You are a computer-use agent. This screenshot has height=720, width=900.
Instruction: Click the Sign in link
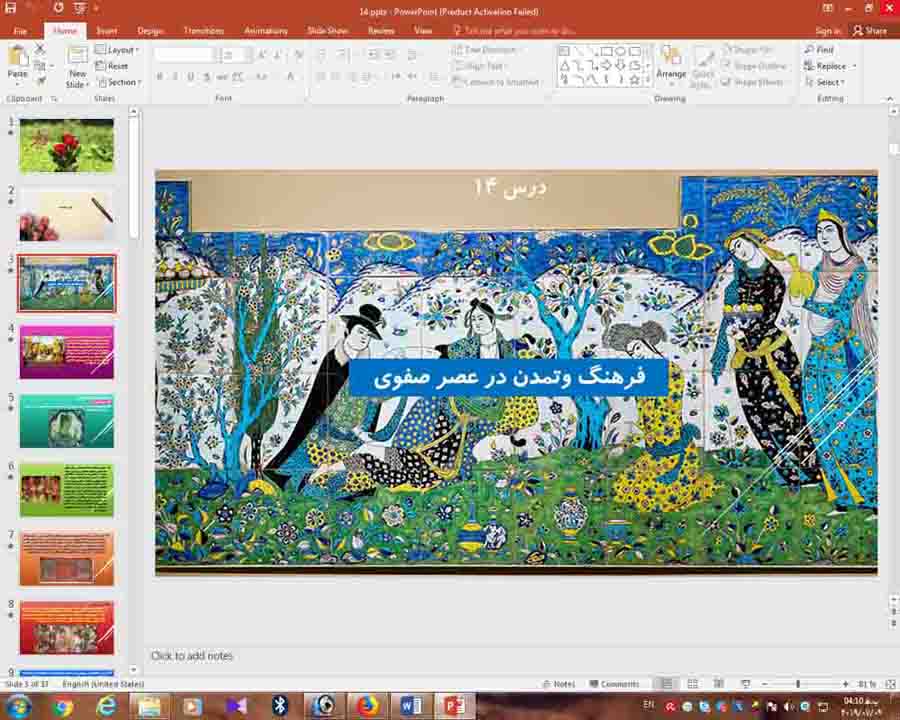[828, 30]
